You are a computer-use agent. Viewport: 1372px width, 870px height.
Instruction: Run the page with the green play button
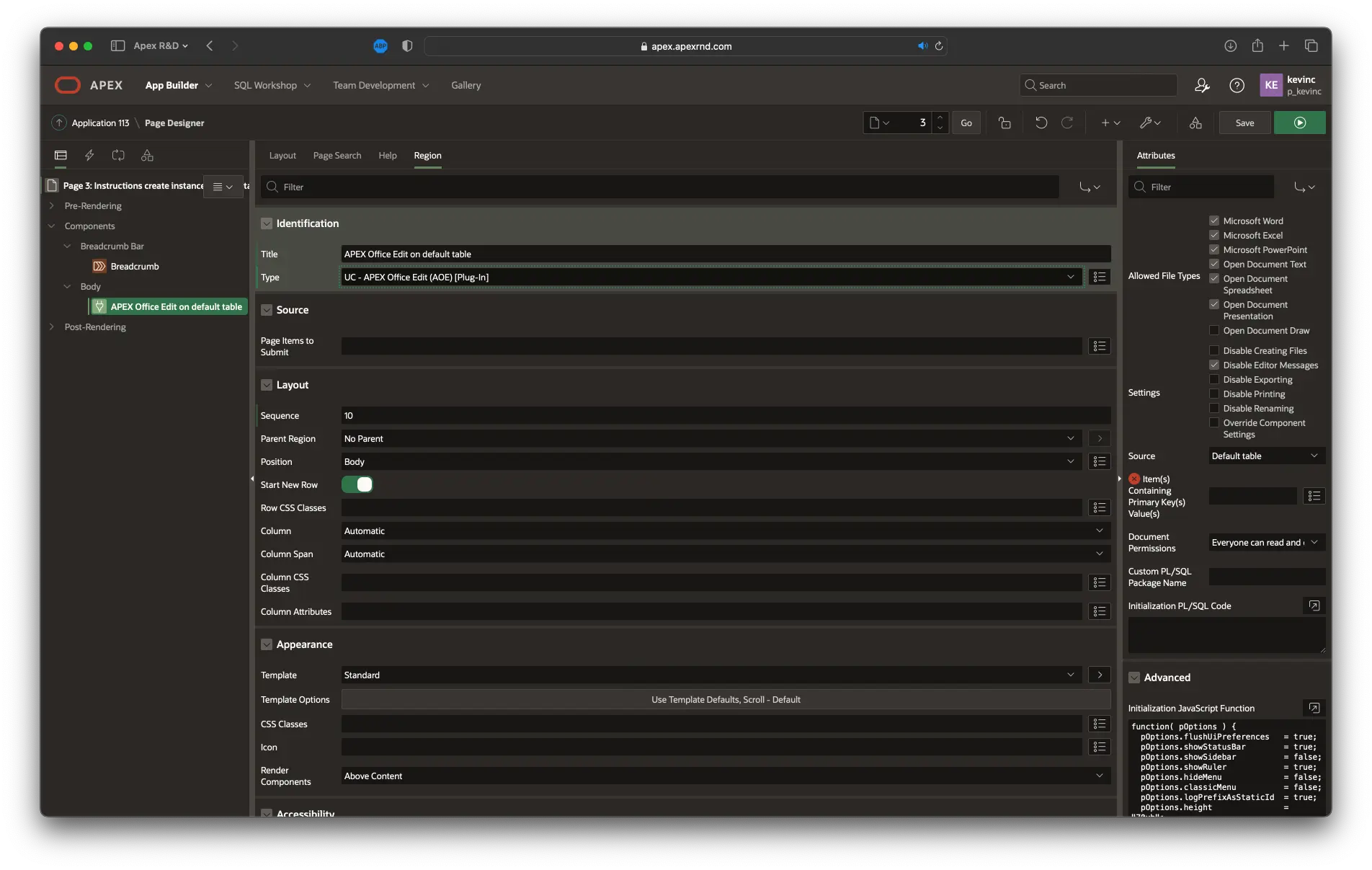point(1299,123)
